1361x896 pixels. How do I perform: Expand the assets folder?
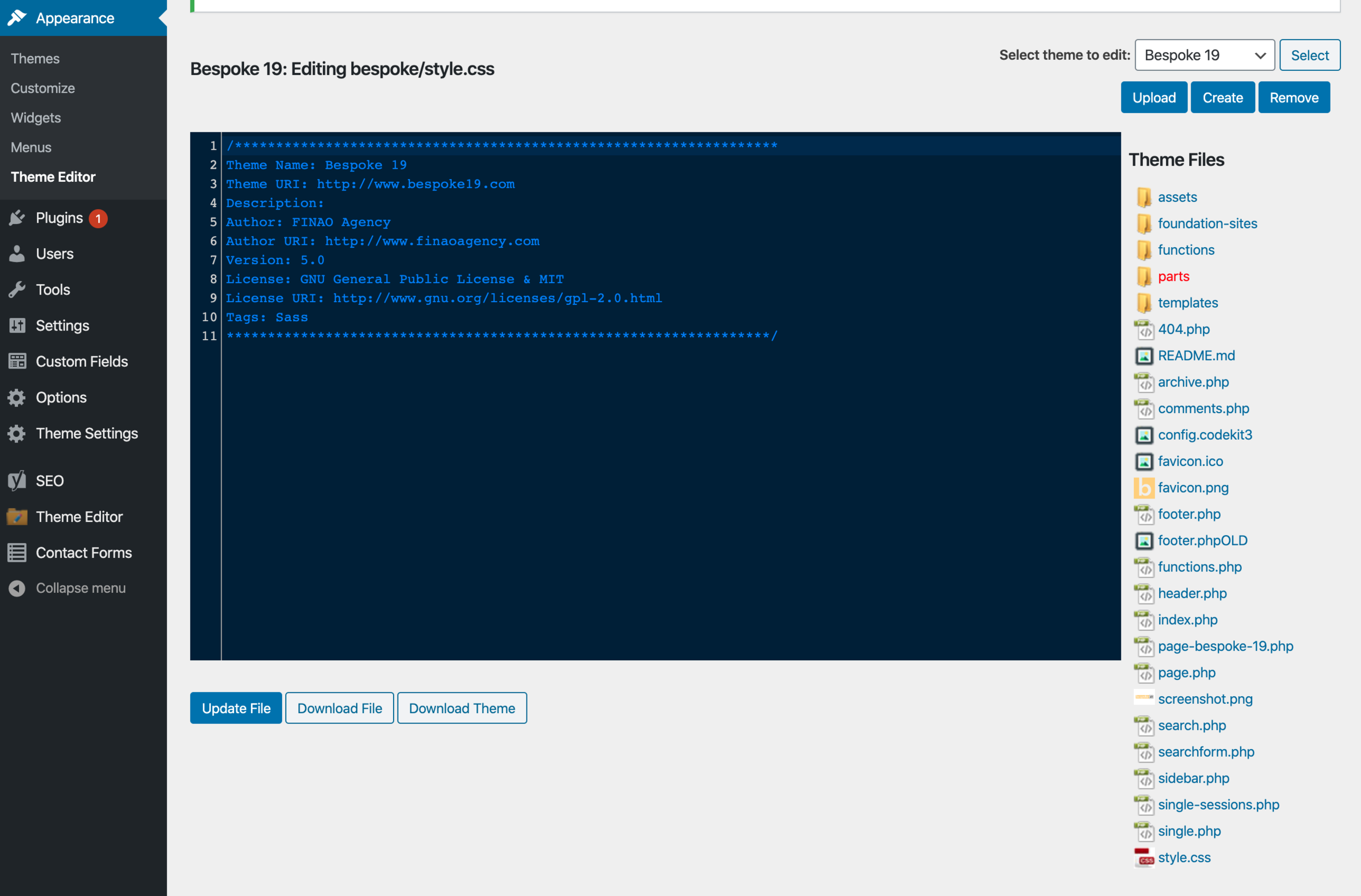coord(1178,197)
